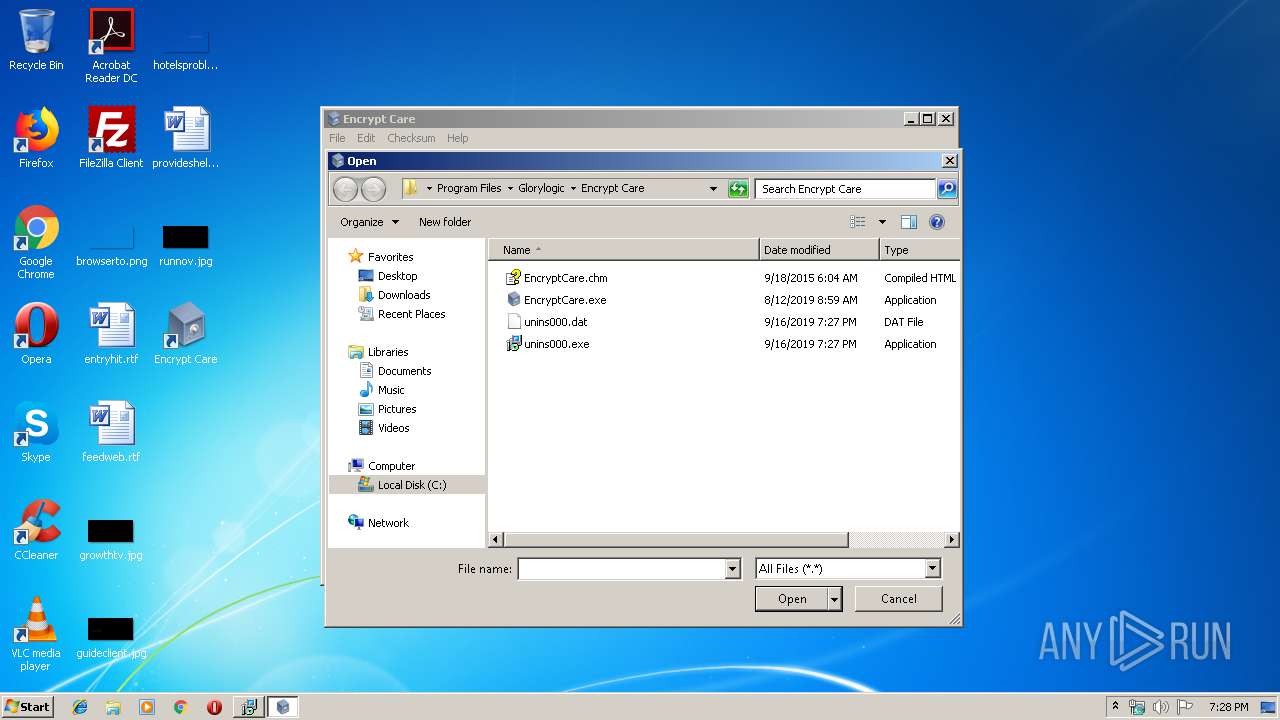Select Desktop in Favorites
Viewport: 1280px width, 720px height.
(397, 276)
